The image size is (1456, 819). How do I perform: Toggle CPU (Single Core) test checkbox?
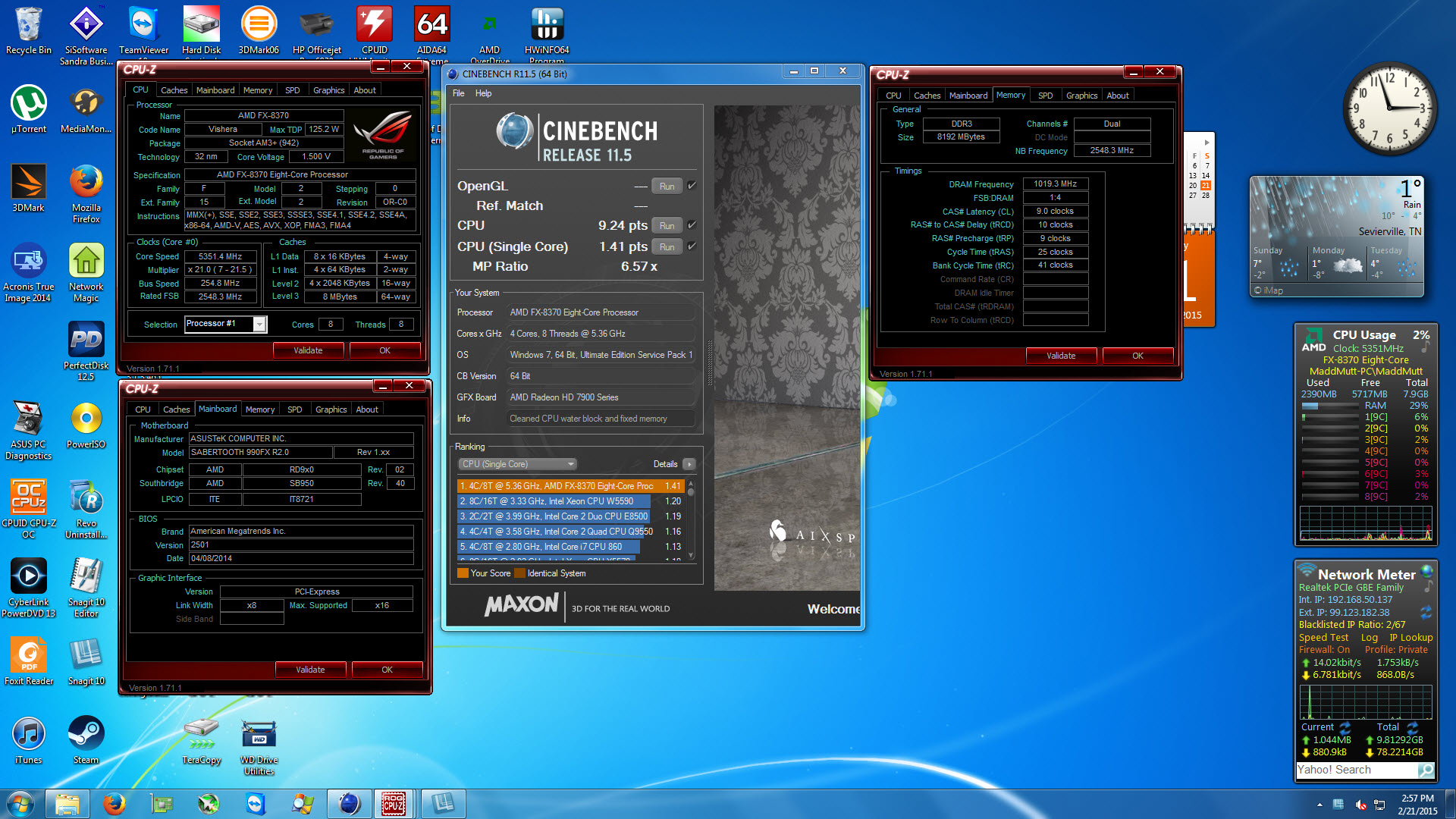pos(692,246)
